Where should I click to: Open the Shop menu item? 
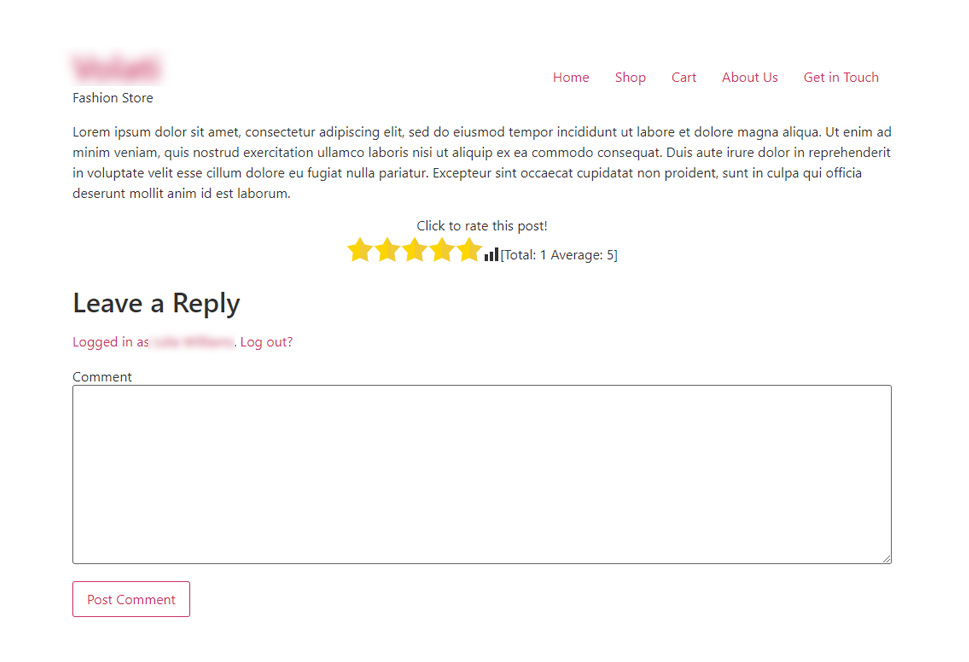(630, 77)
